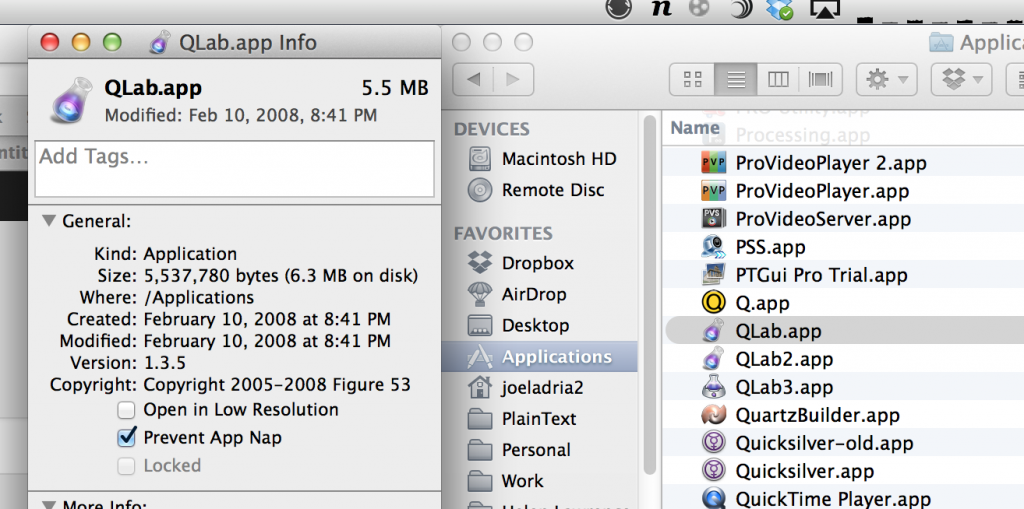Screen dimensions: 1024x509
Task: Click the Quicksilver-old.app icon
Action: [714, 443]
